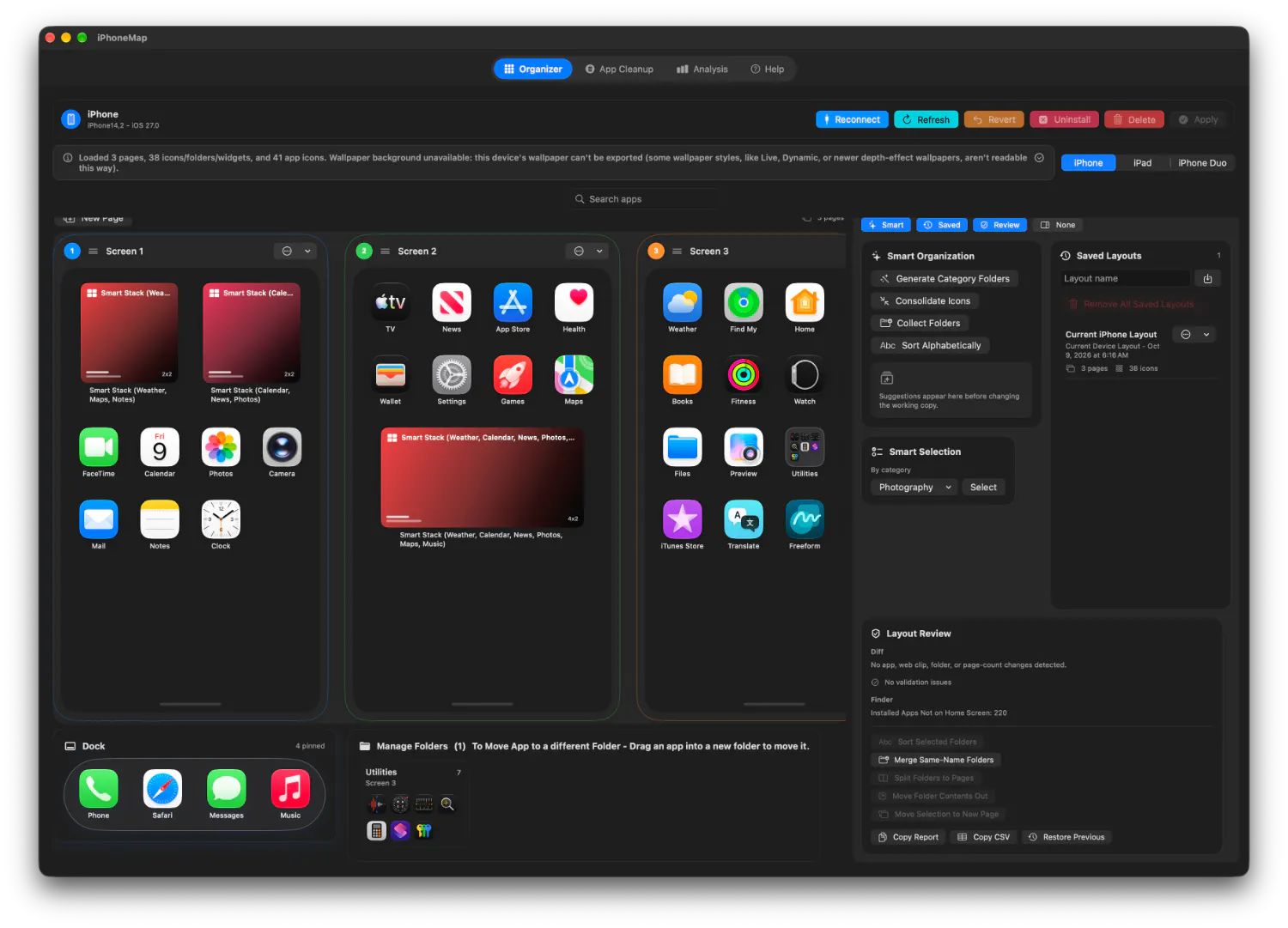Select the Wallet app icon
Screen dimensions: 1288x928
(x=391, y=374)
